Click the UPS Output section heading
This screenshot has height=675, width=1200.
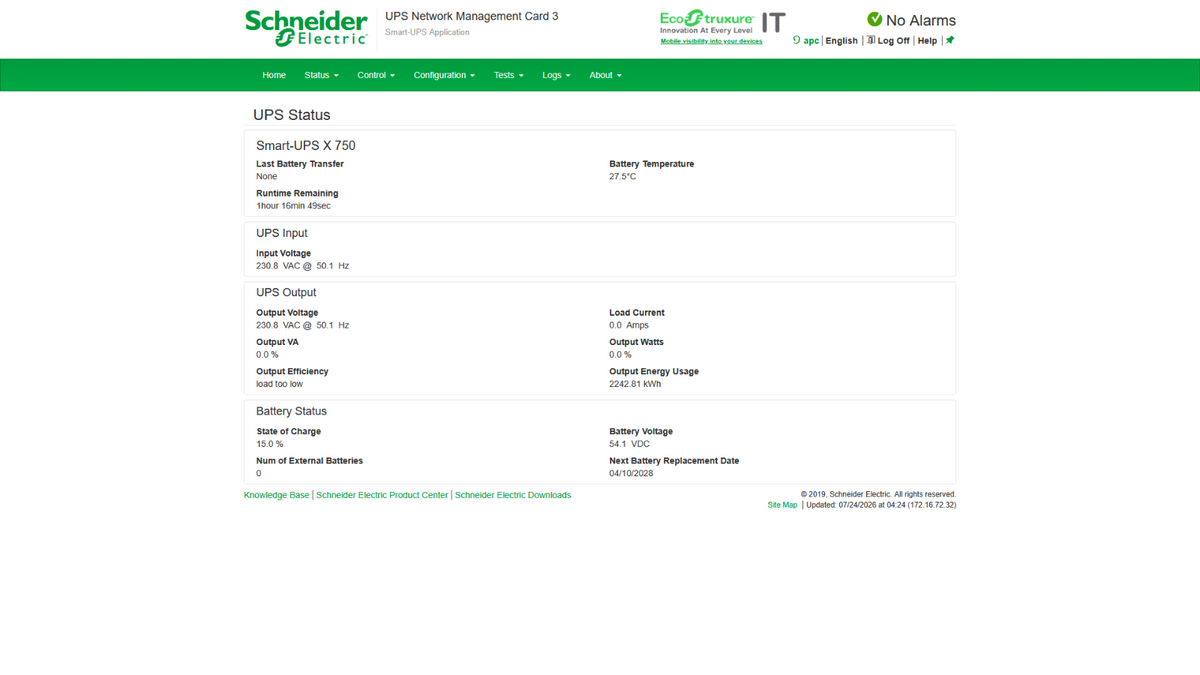[286, 293]
